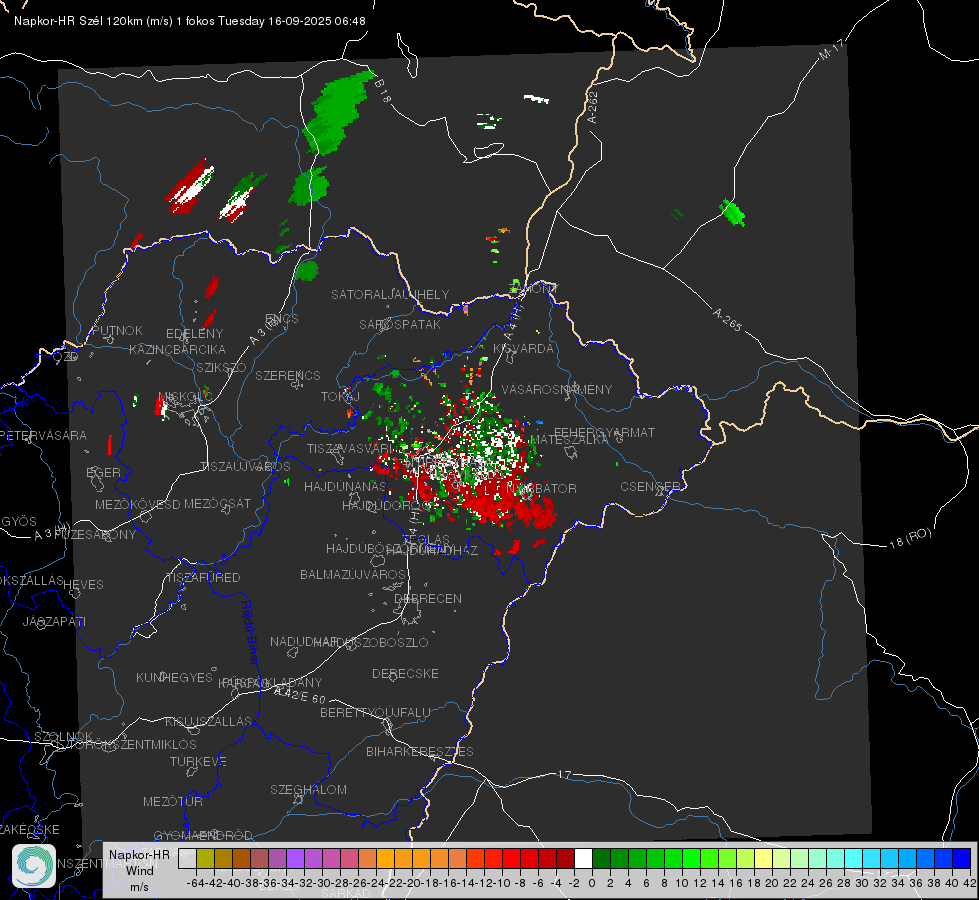This screenshot has height=900, width=979.
Task: Click the CSENGER town label
Action: (x=650, y=487)
